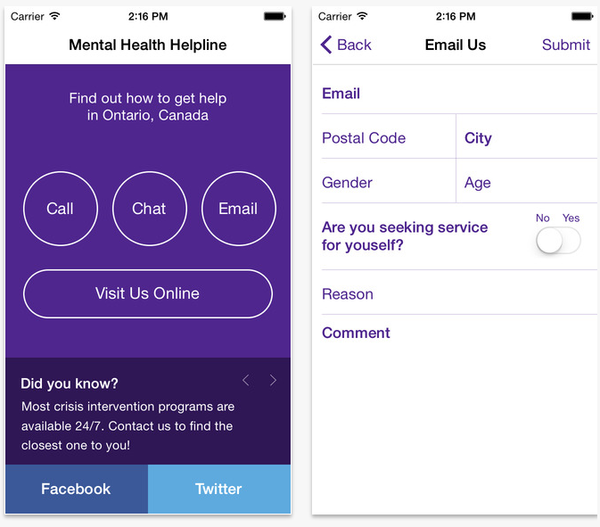
Task: Open the Twitter tab
Action: pos(219,489)
